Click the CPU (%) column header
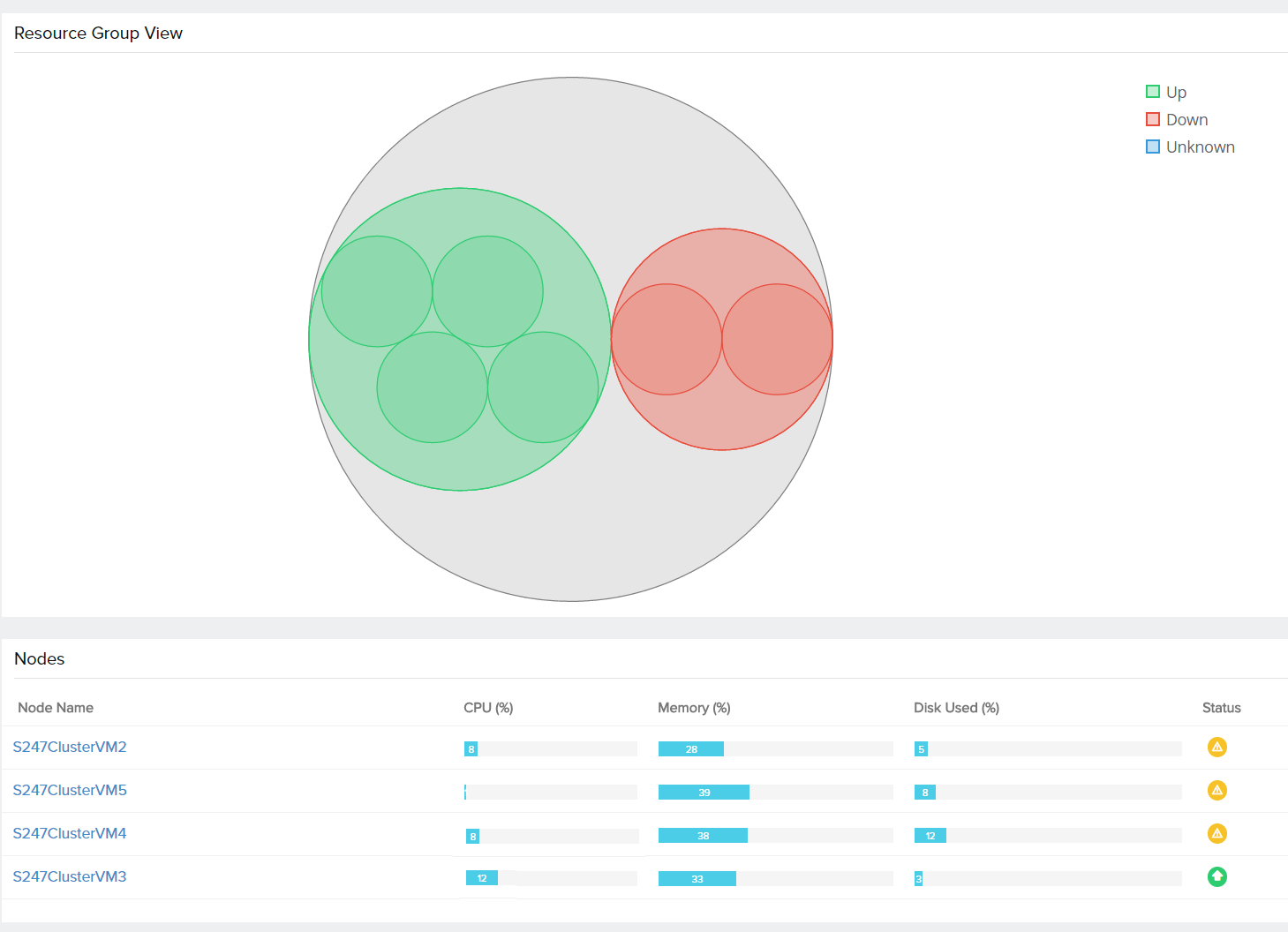The width and height of the screenshot is (1288, 932). pyautogui.click(x=488, y=708)
